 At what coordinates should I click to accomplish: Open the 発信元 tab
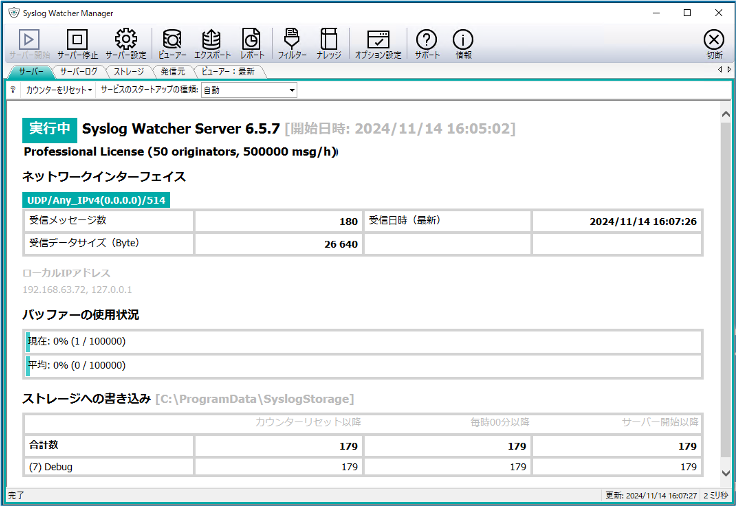(173, 72)
